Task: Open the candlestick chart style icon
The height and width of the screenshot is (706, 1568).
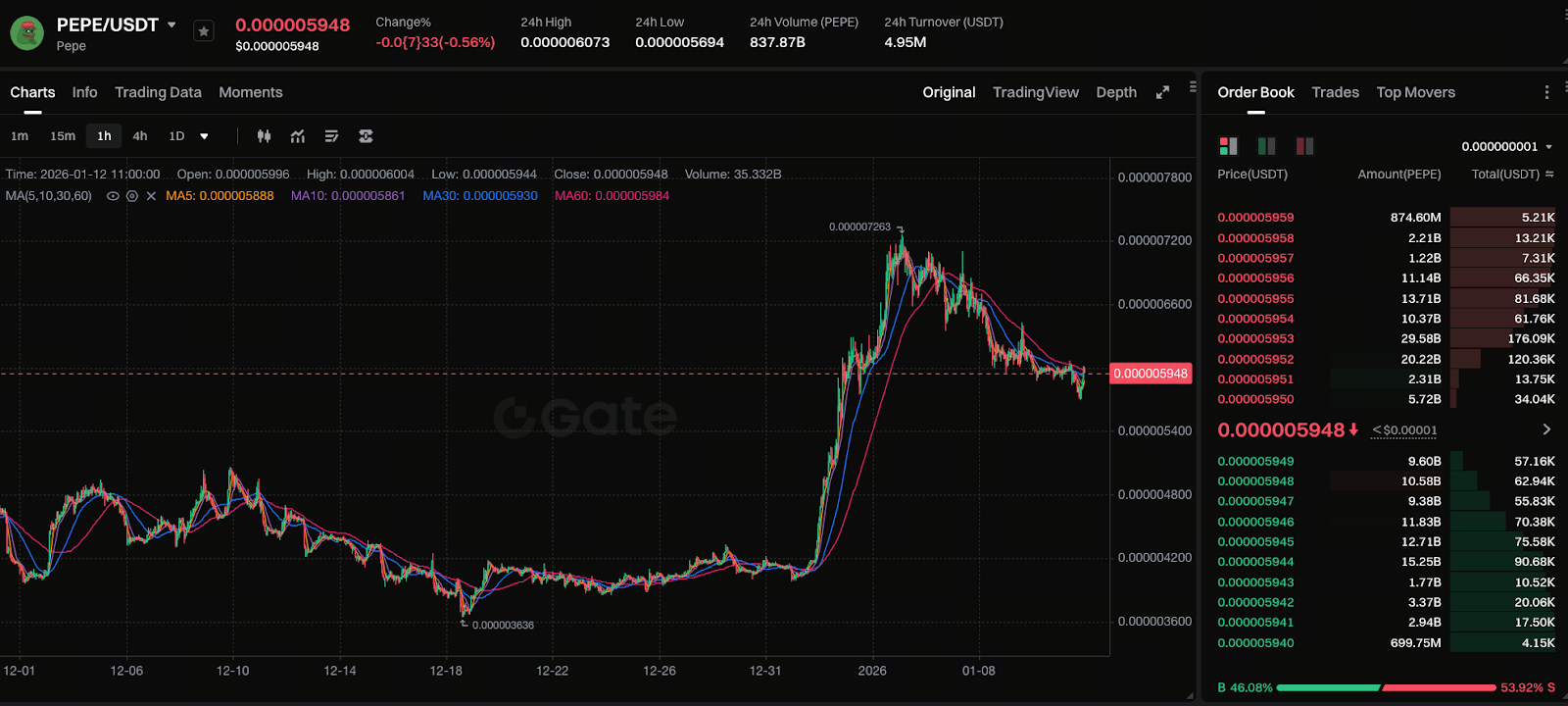Action: (264, 136)
